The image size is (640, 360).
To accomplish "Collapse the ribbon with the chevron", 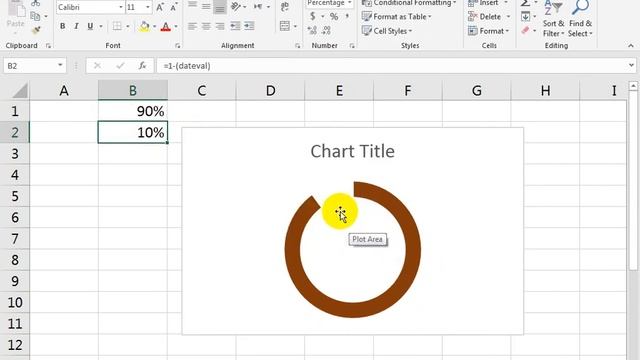I will click(631, 46).
